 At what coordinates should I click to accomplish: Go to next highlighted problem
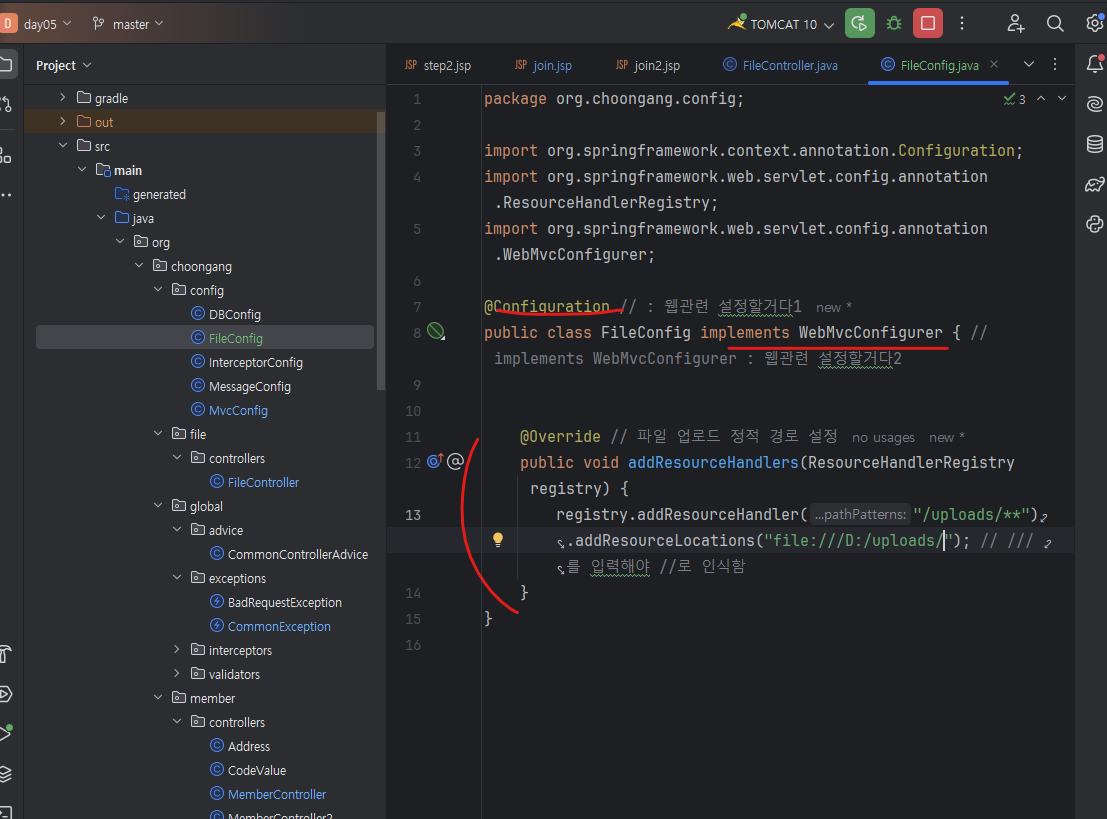click(x=1062, y=99)
